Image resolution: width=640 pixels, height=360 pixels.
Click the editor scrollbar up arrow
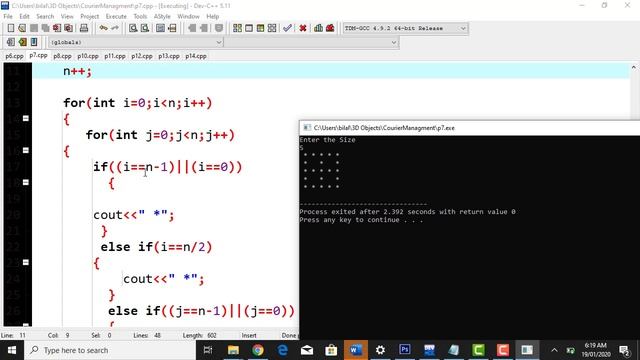[x=633, y=67]
